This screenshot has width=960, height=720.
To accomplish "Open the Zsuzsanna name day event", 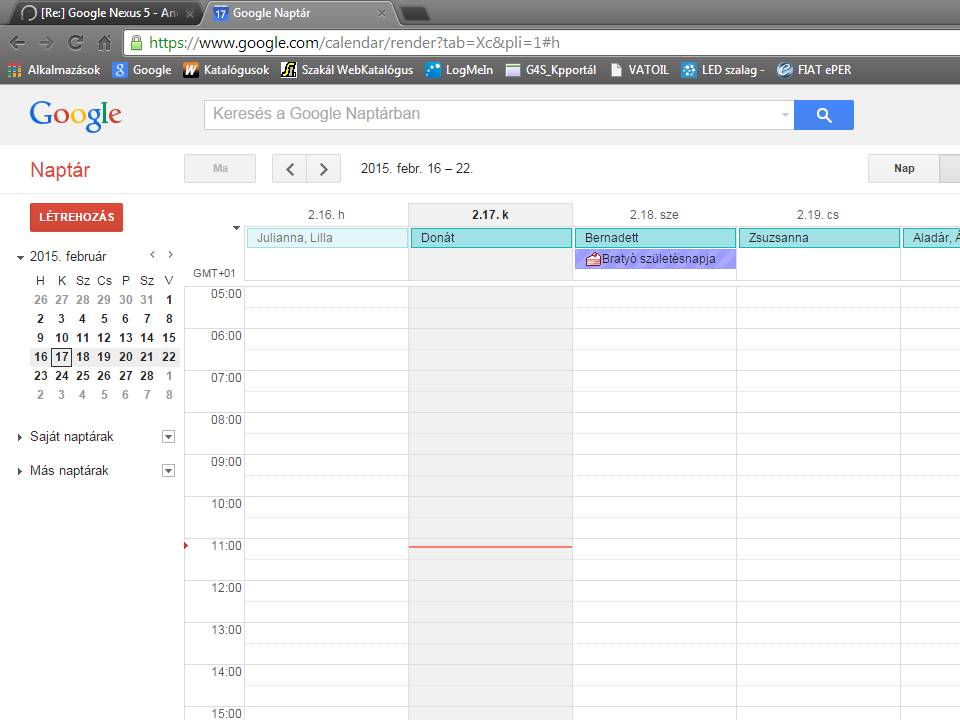I will (x=819, y=238).
